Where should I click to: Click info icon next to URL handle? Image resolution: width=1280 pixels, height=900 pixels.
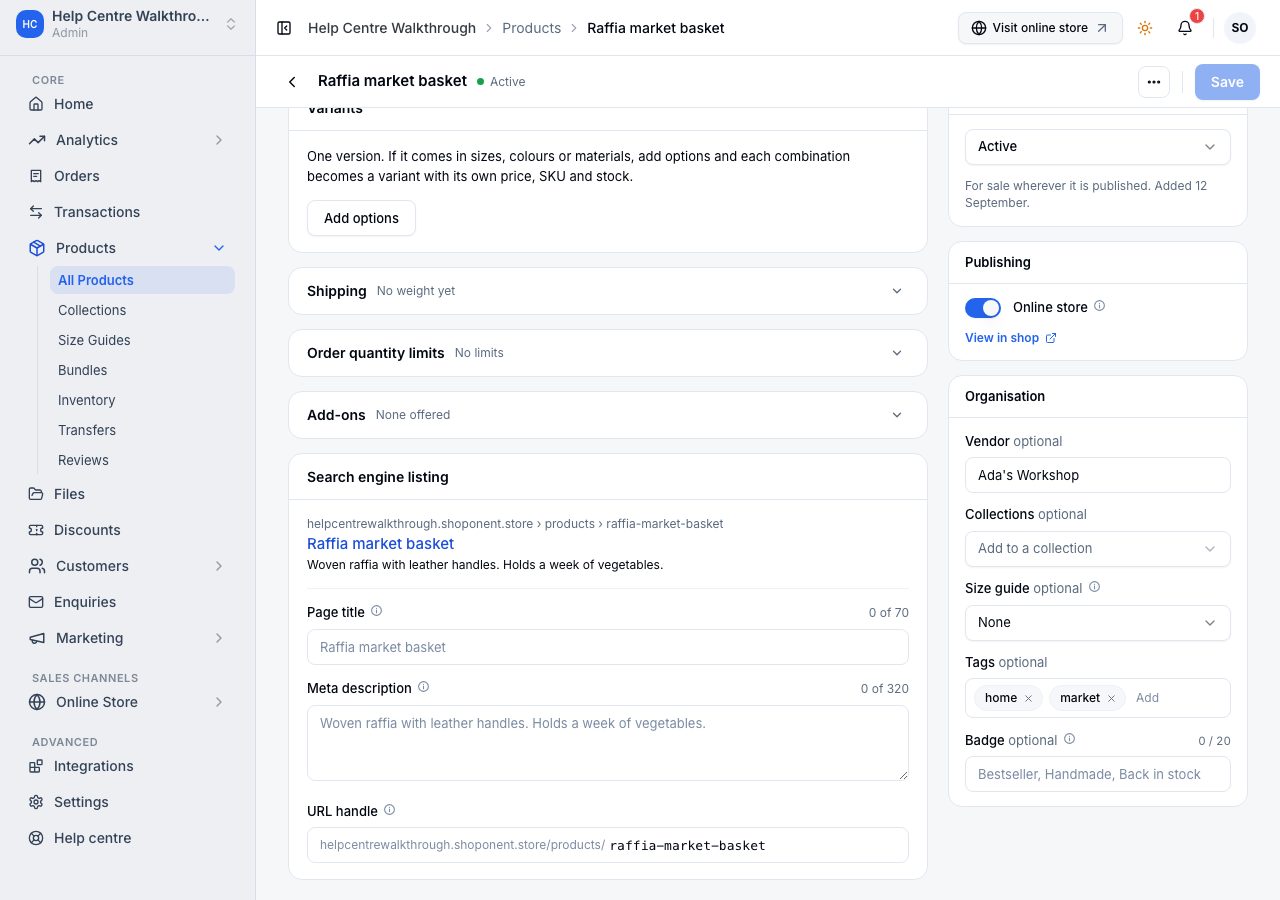(x=390, y=810)
